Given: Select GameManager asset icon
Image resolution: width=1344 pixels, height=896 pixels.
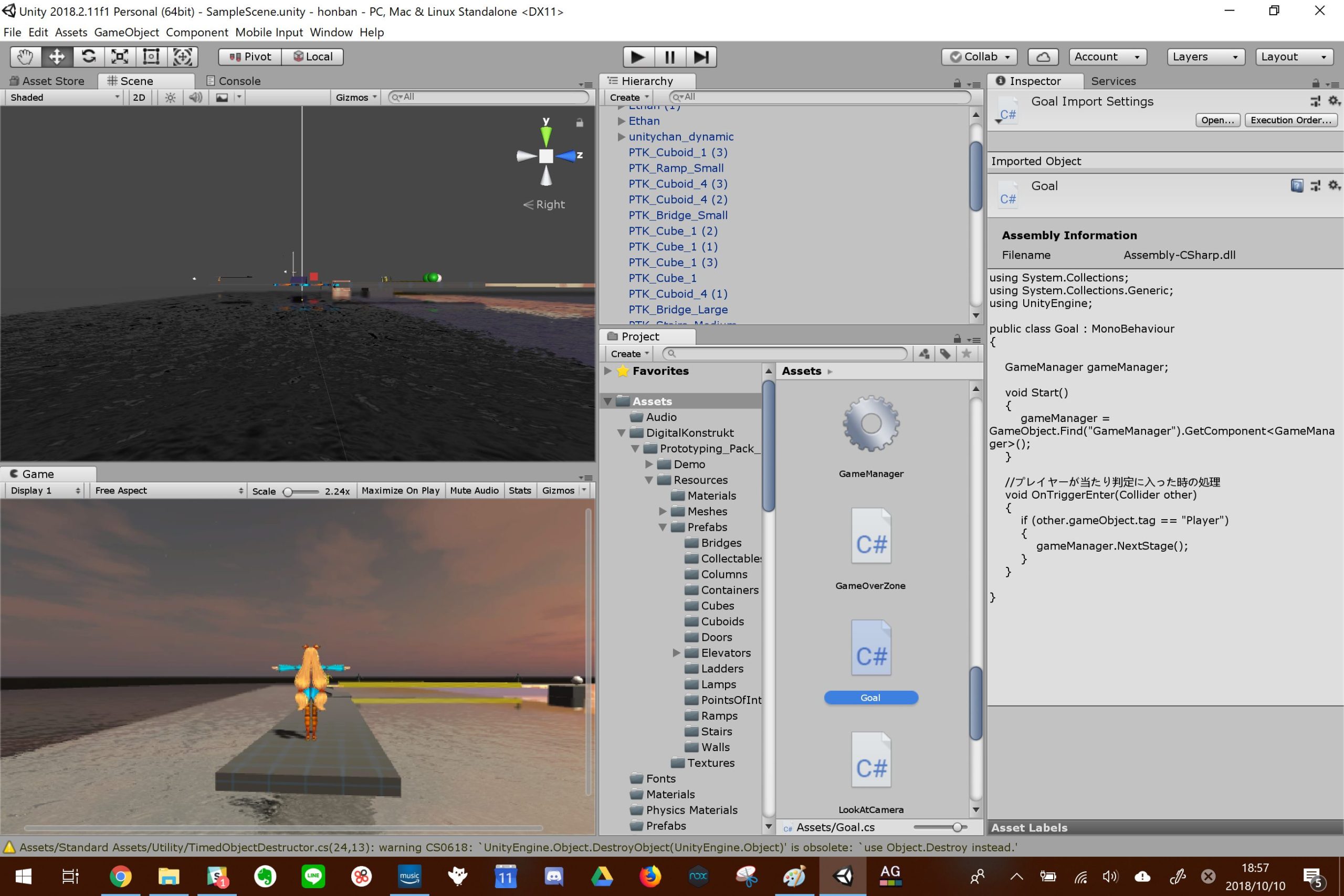Looking at the screenshot, I should (871, 424).
